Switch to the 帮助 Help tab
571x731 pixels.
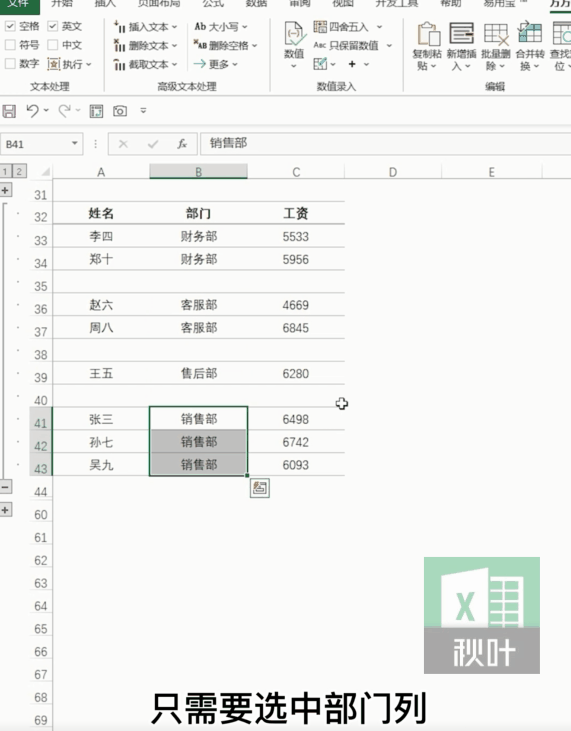(450, 4)
